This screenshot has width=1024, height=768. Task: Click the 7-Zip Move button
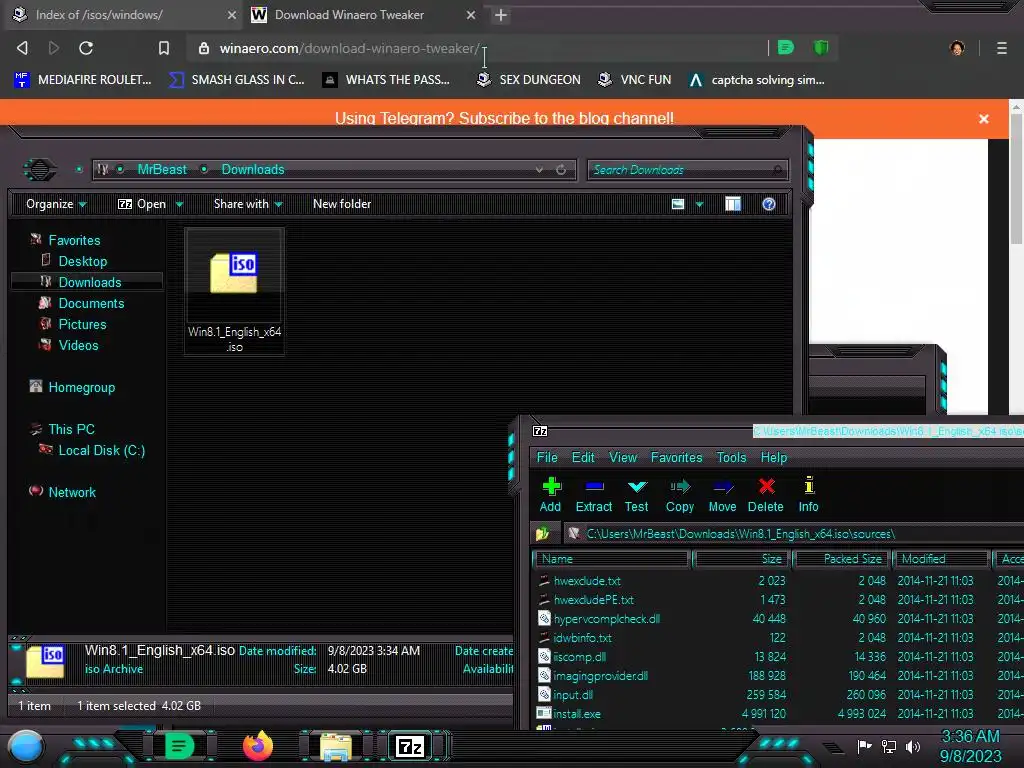pos(722,494)
